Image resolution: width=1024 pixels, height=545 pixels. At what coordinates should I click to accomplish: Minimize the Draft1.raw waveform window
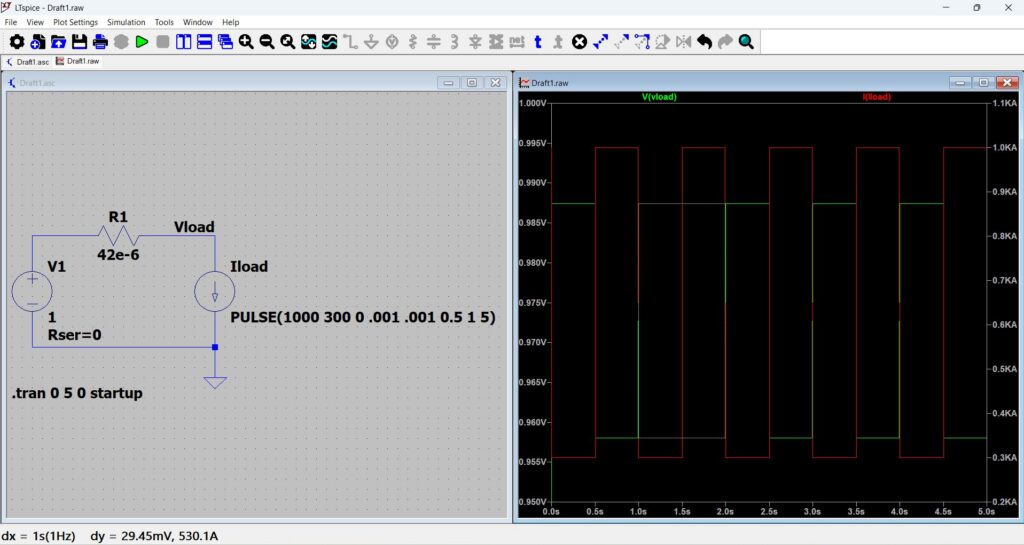[959, 83]
